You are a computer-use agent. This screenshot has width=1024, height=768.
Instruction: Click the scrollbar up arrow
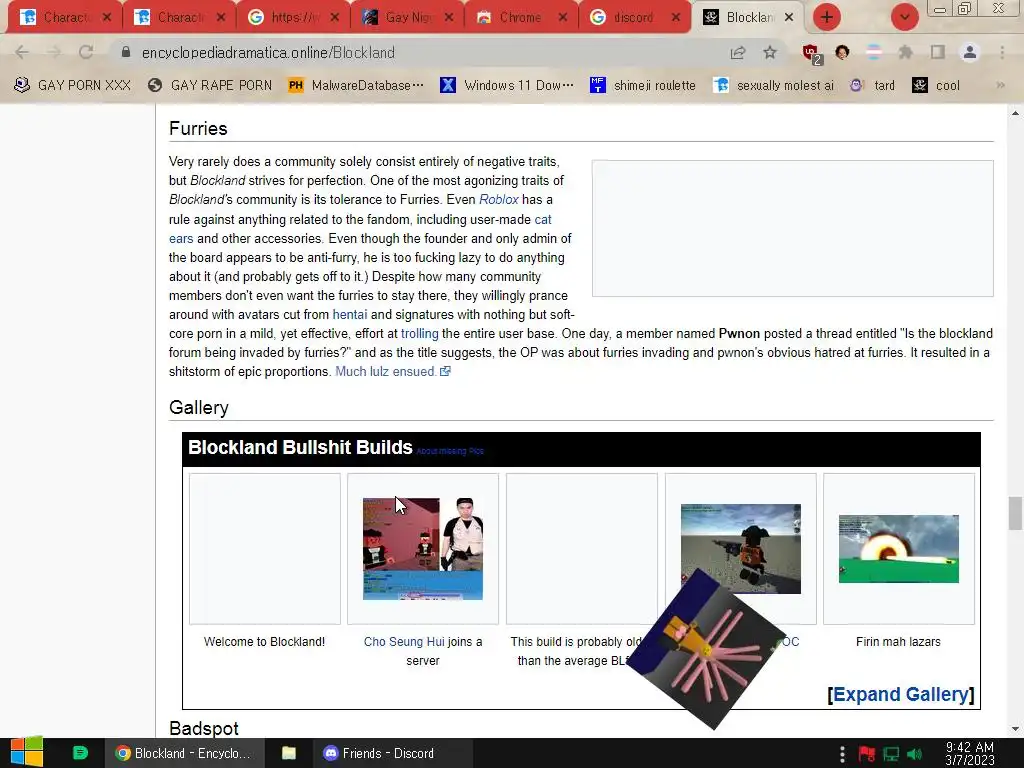(x=1015, y=112)
